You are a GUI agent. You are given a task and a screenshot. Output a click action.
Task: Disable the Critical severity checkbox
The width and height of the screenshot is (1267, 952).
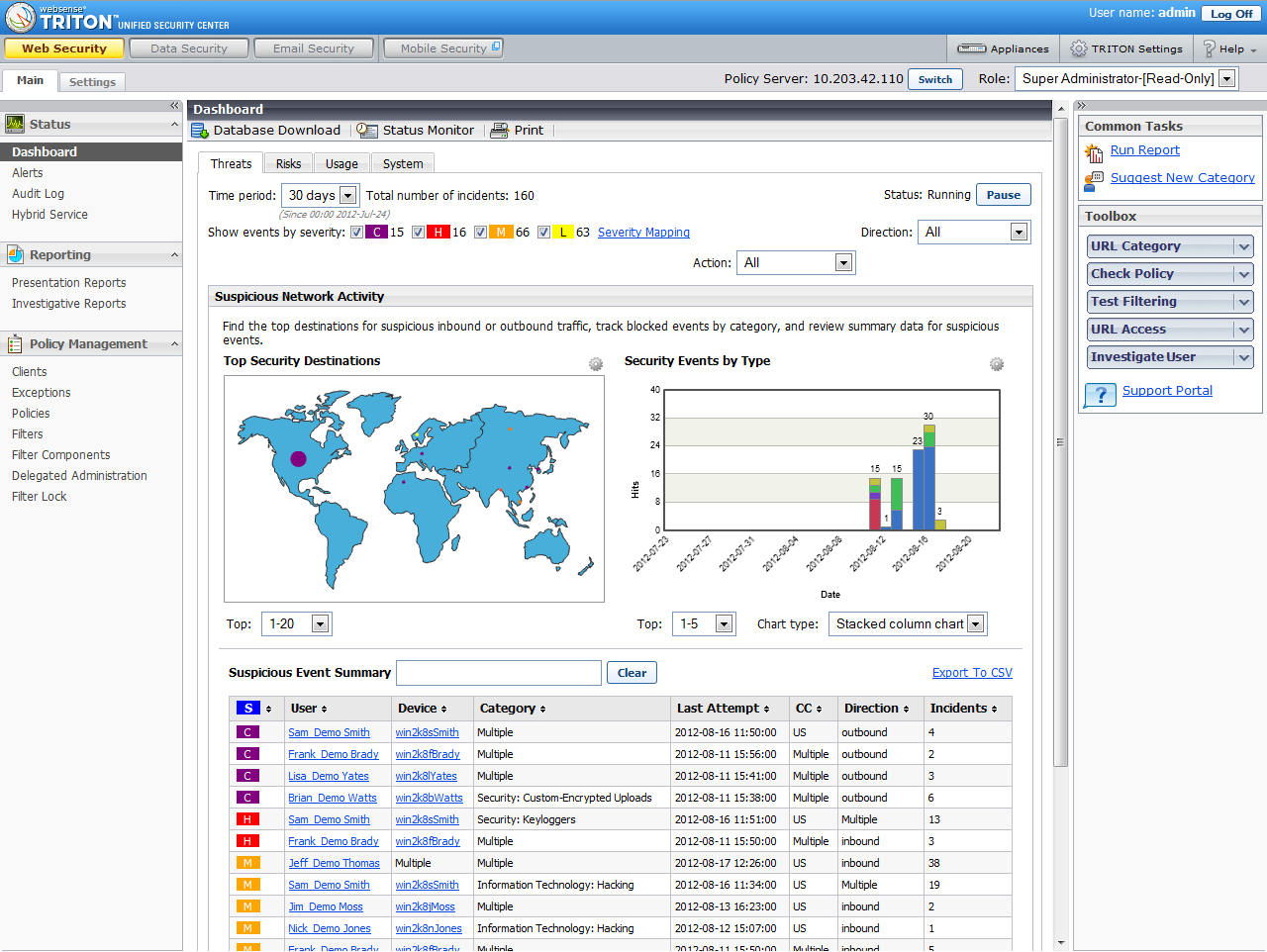[x=356, y=232]
